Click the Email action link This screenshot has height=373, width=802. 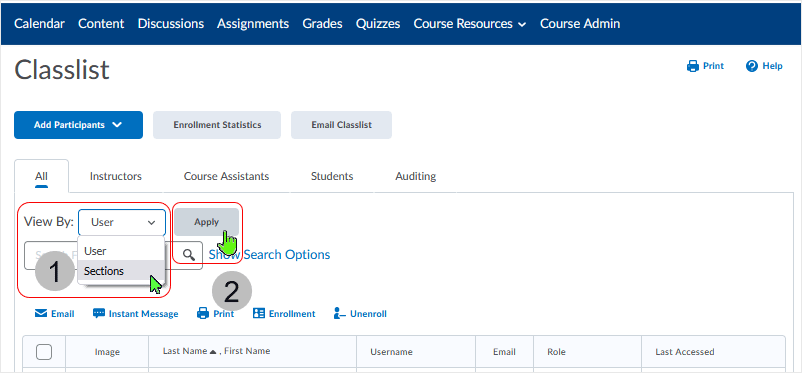click(x=62, y=314)
